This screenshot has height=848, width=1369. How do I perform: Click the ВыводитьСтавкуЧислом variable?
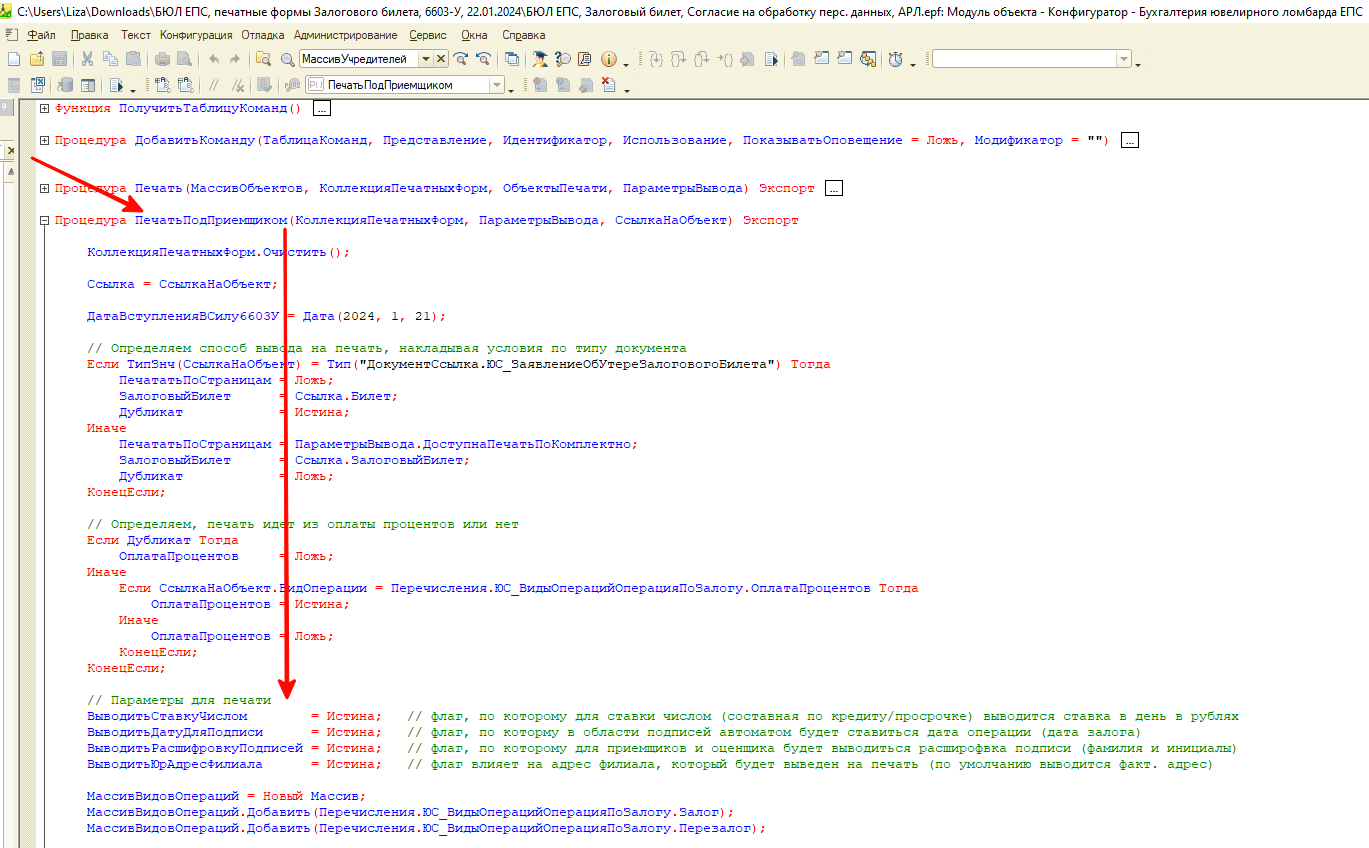[x=167, y=716]
